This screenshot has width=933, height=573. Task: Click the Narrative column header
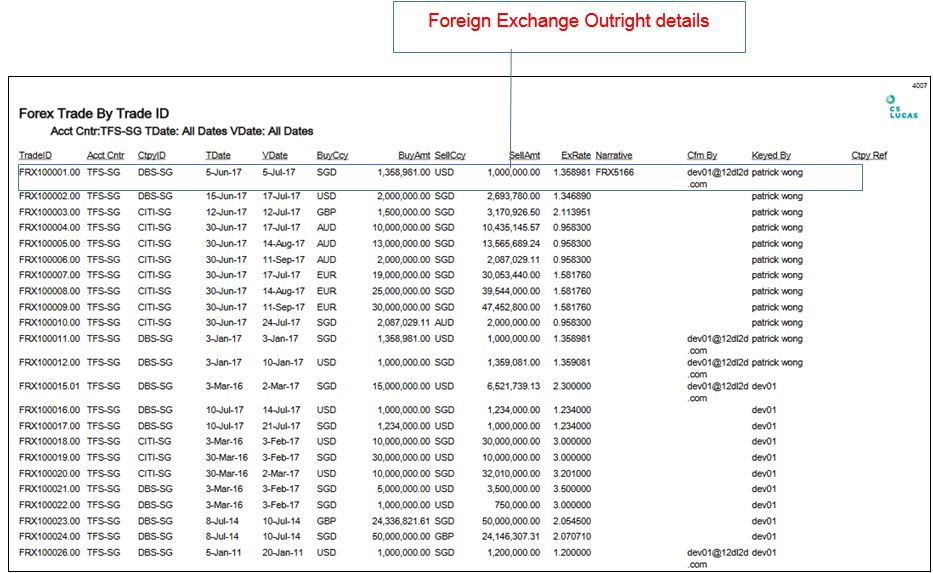pyautogui.click(x=613, y=156)
